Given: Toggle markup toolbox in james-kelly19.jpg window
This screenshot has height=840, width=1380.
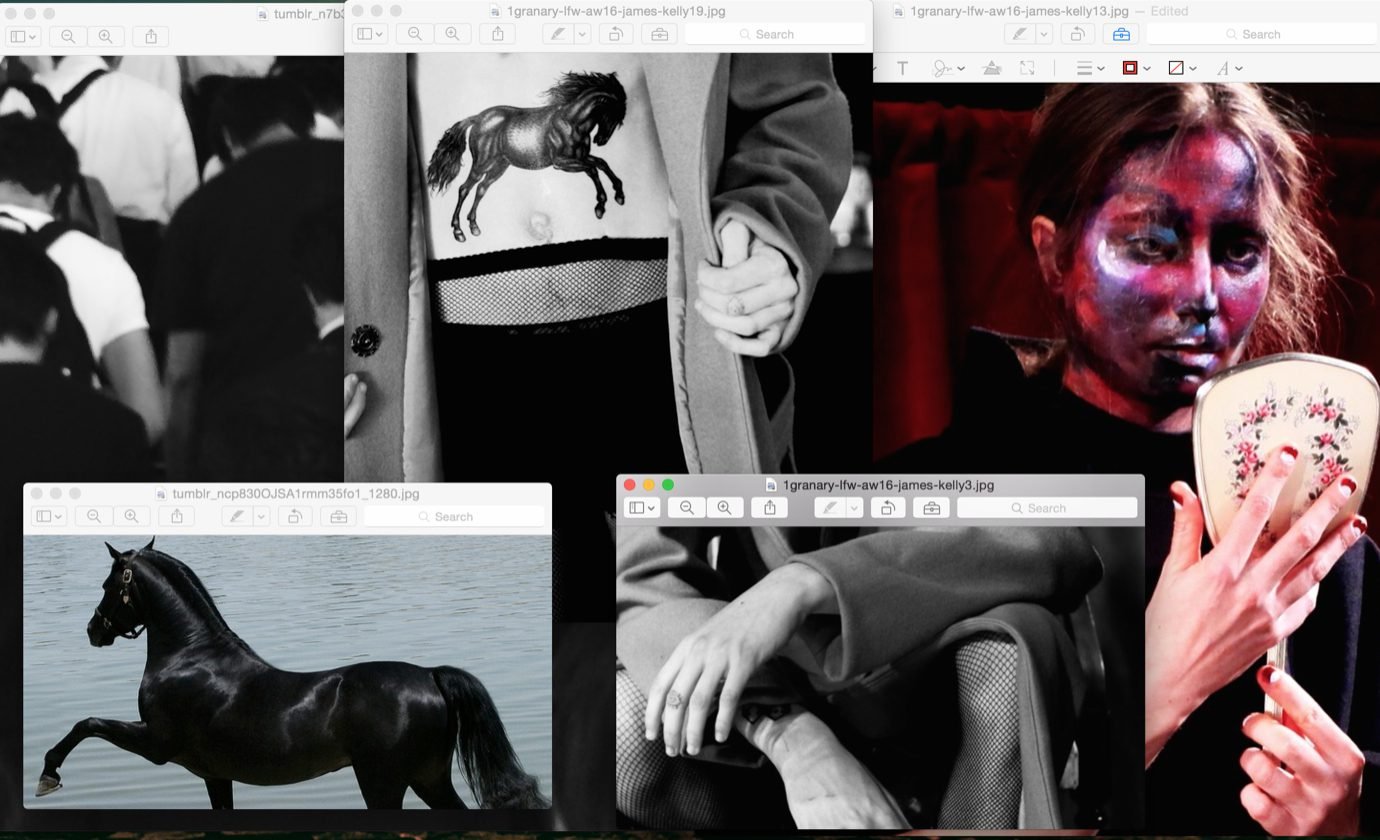Looking at the screenshot, I should pyautogui.click(x=659, y=34).
